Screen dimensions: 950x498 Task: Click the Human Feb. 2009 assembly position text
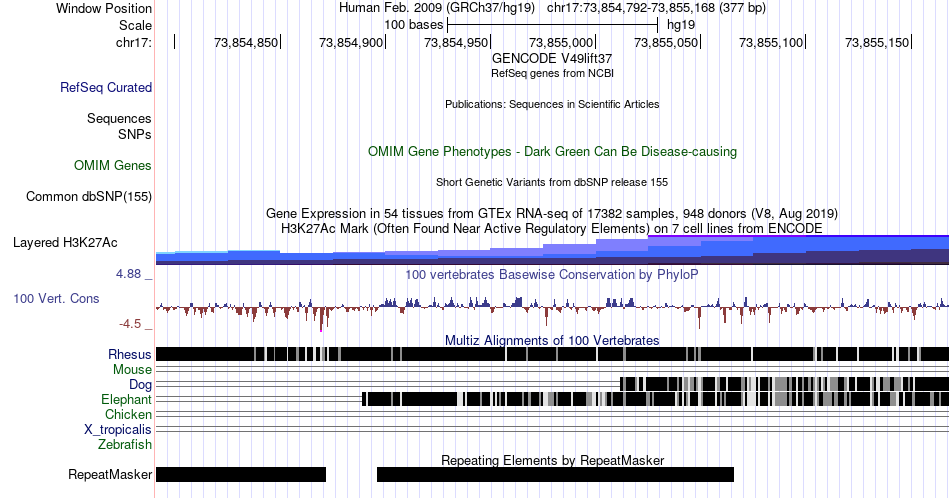[552, 8]
